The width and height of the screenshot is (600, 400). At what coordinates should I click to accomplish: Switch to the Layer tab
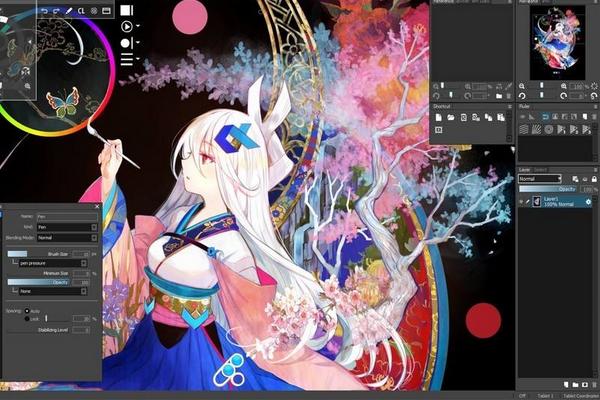[x=524, y=170]
